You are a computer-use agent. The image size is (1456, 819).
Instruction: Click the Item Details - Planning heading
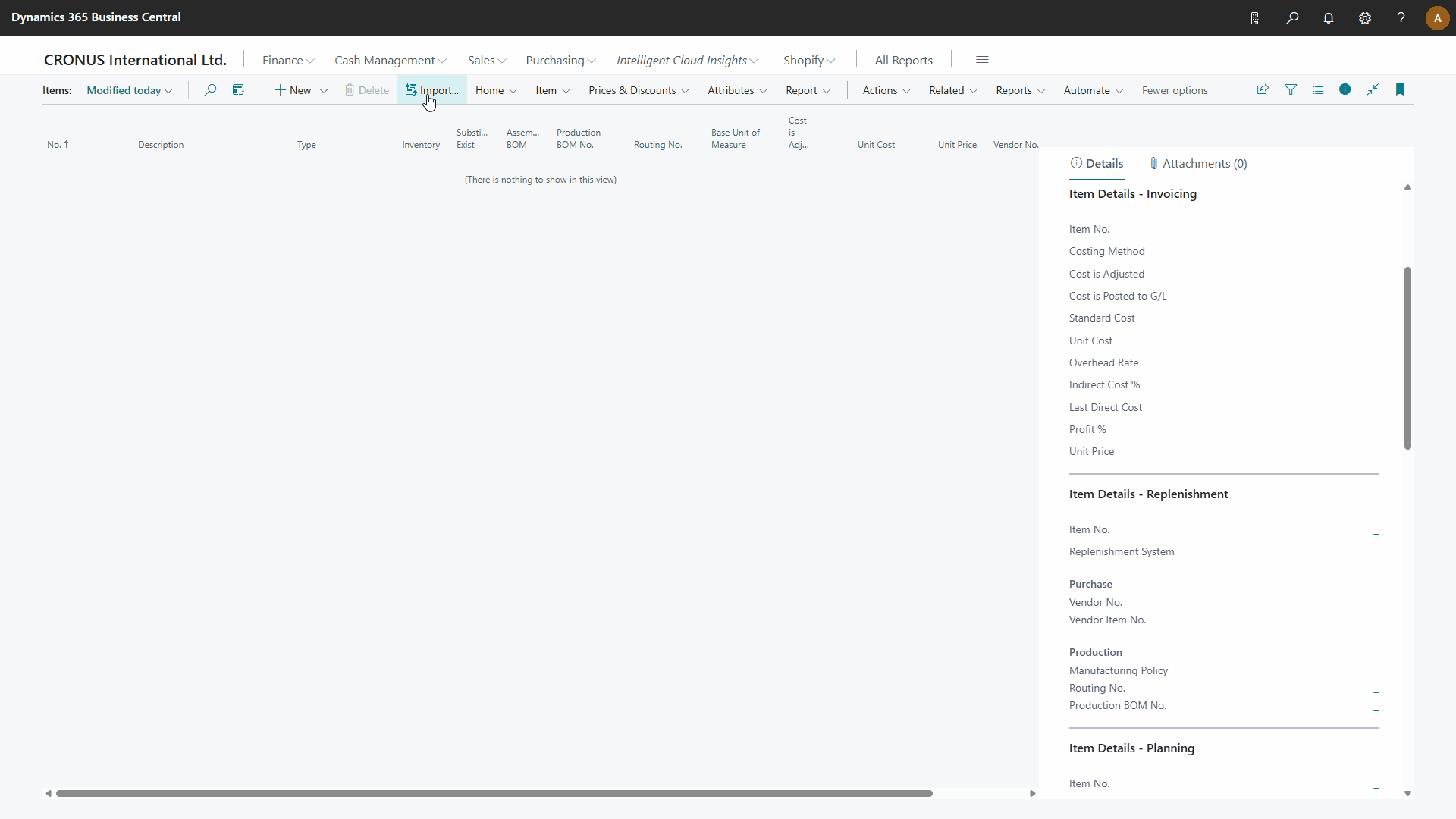(1131, 748)
